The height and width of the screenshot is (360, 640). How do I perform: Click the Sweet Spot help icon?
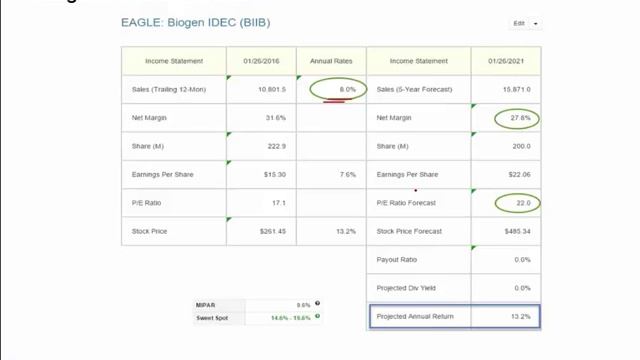[x=318, y=316]
